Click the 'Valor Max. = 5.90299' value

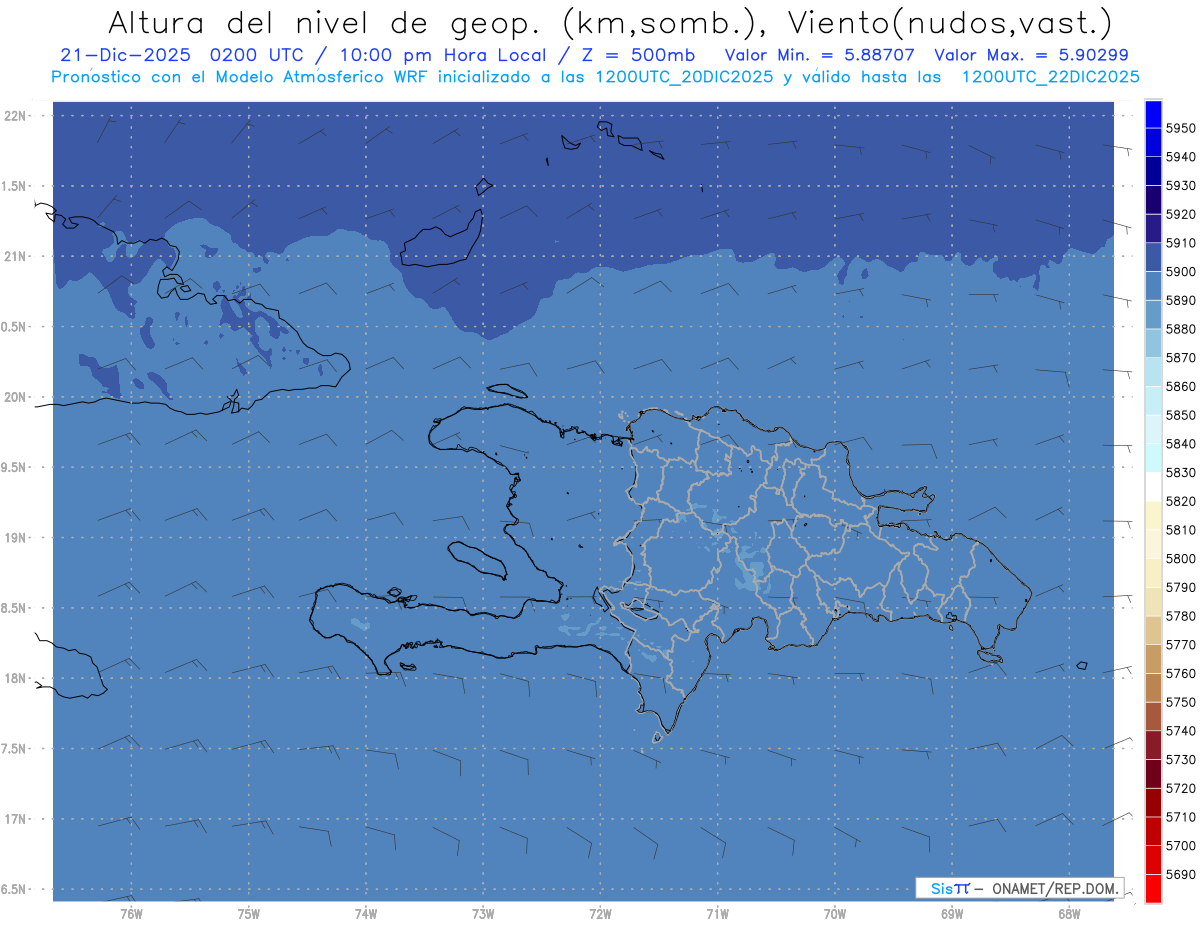click(x=1031, y=55)
